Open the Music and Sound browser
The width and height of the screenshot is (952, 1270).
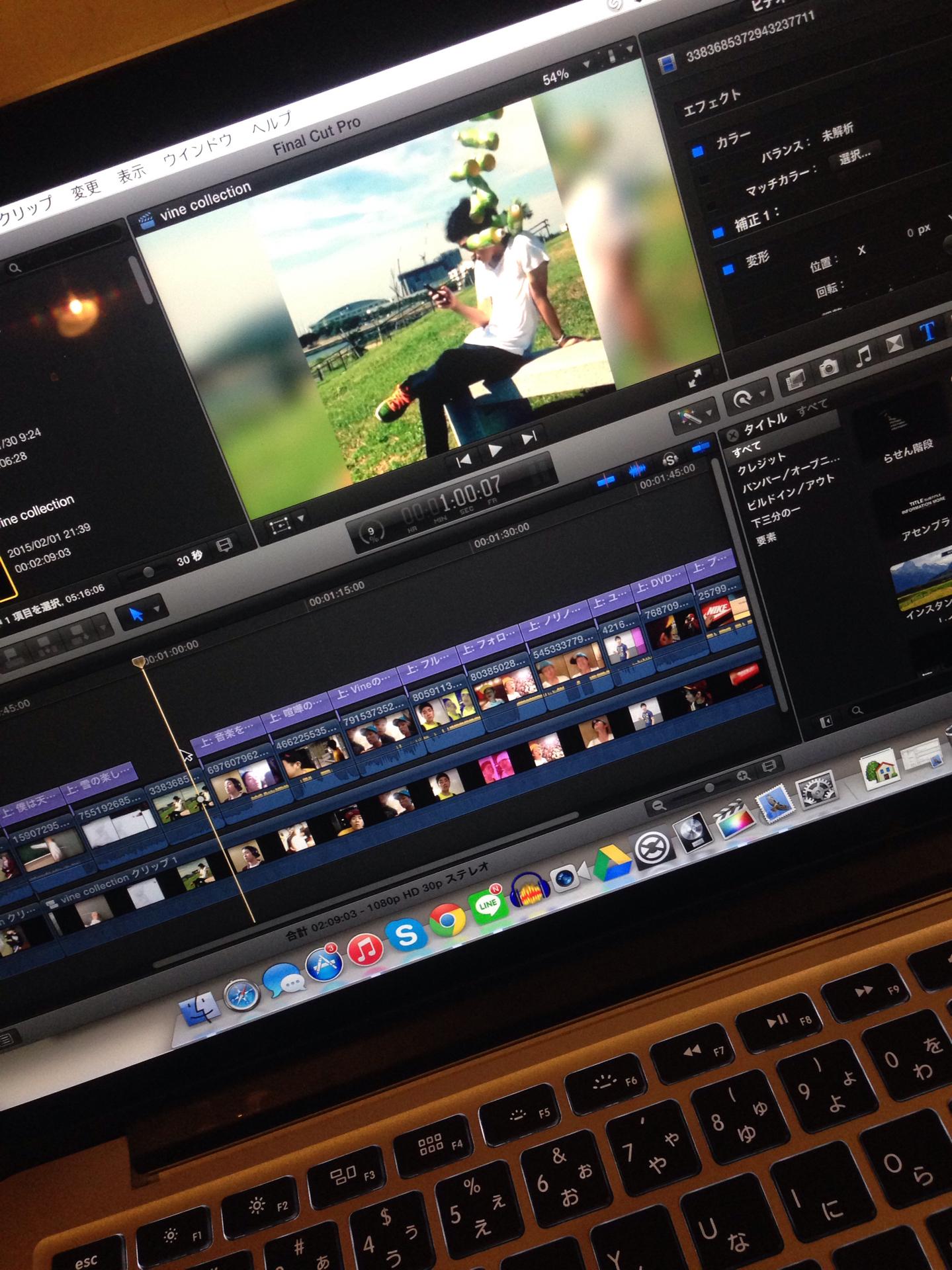tap(863, 356)
